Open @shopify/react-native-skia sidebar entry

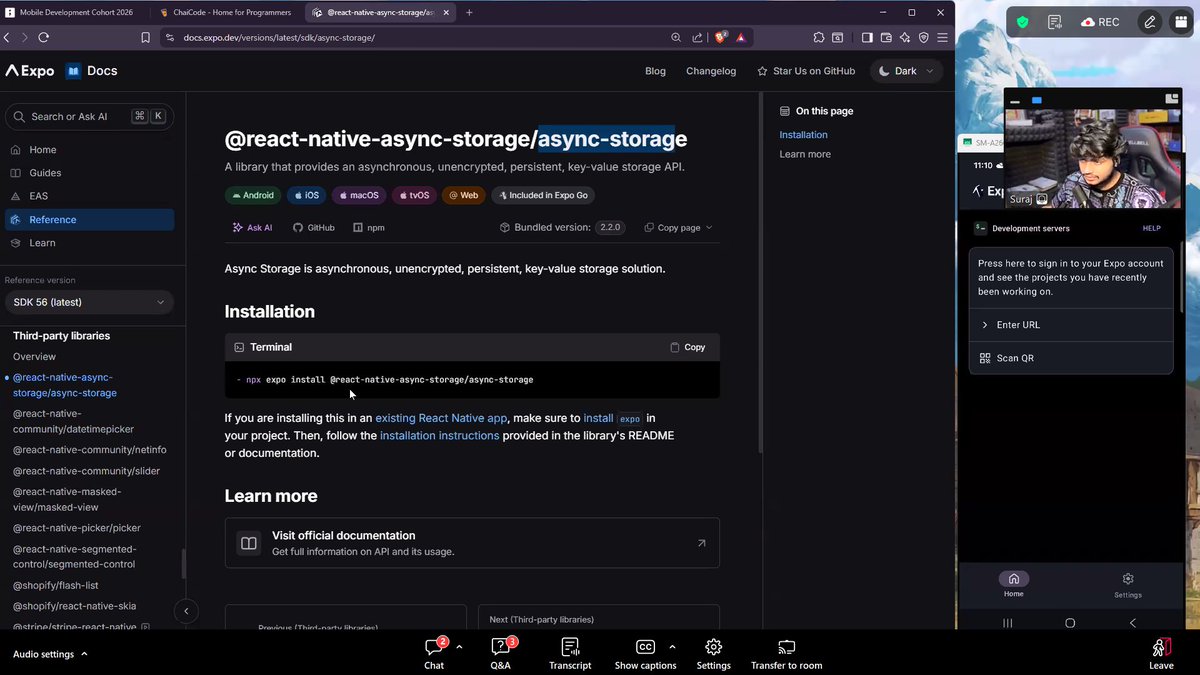(74, 606)
